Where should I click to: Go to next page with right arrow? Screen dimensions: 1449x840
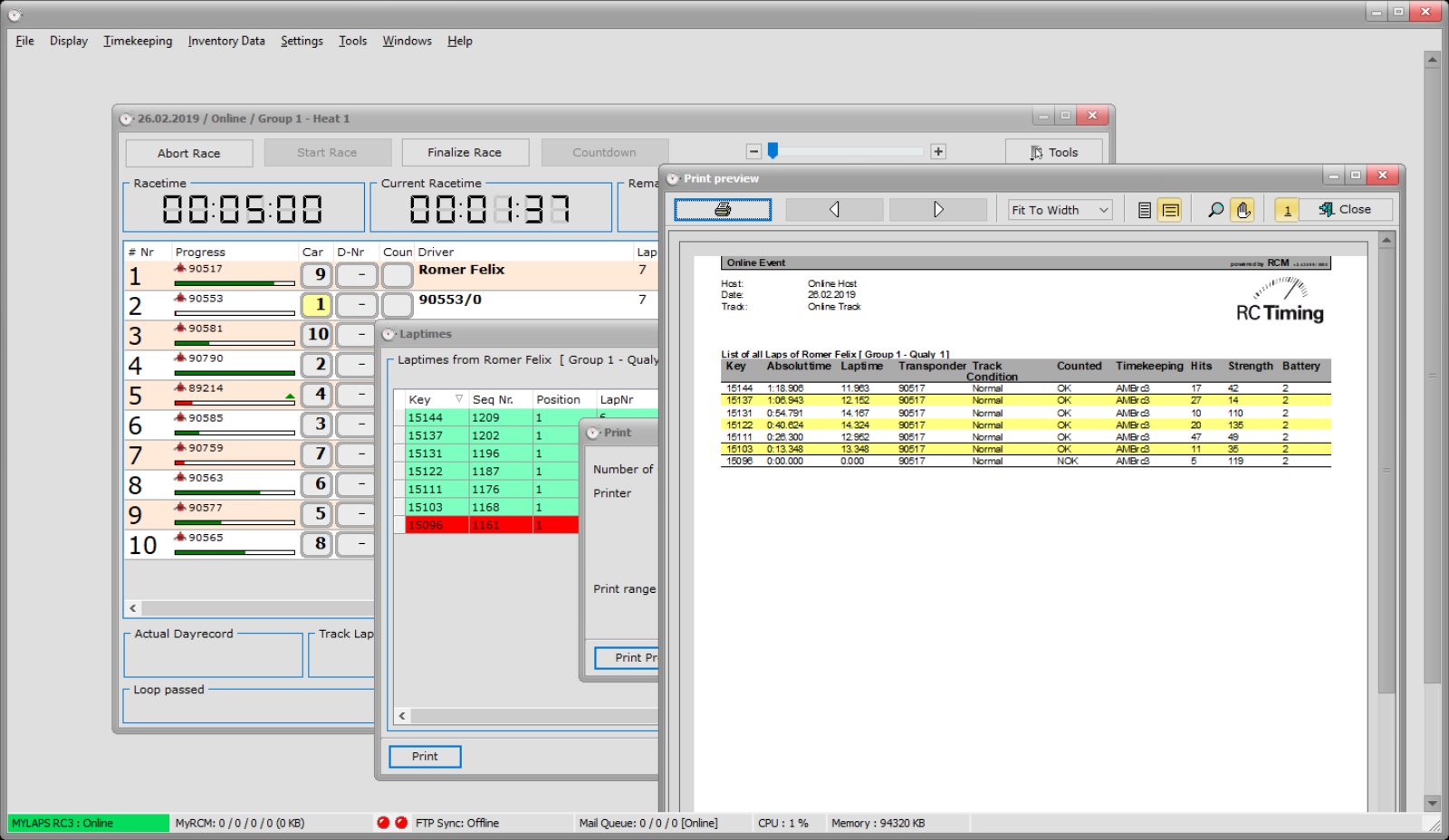point(938,210)
